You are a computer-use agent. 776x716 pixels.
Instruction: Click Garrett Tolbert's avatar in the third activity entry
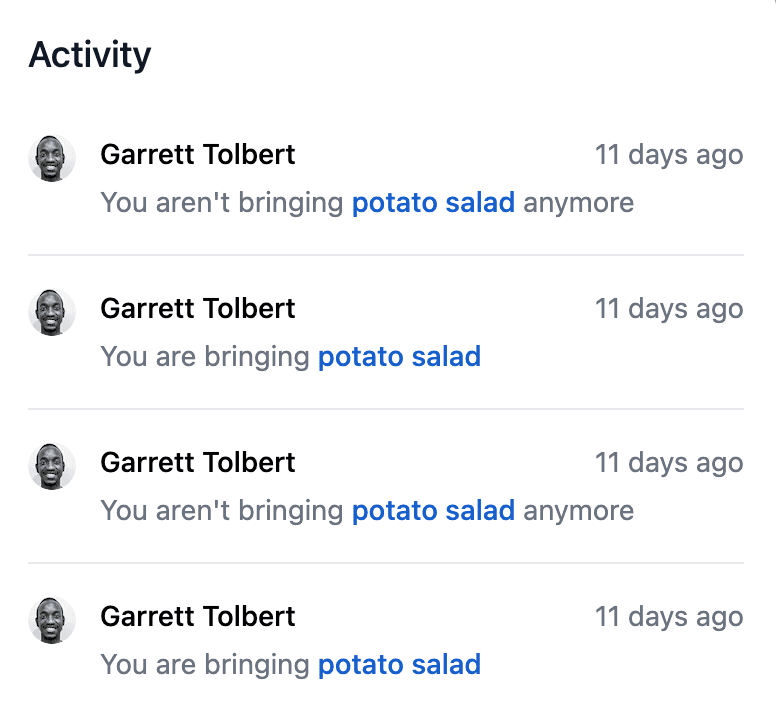click(52, 466)
